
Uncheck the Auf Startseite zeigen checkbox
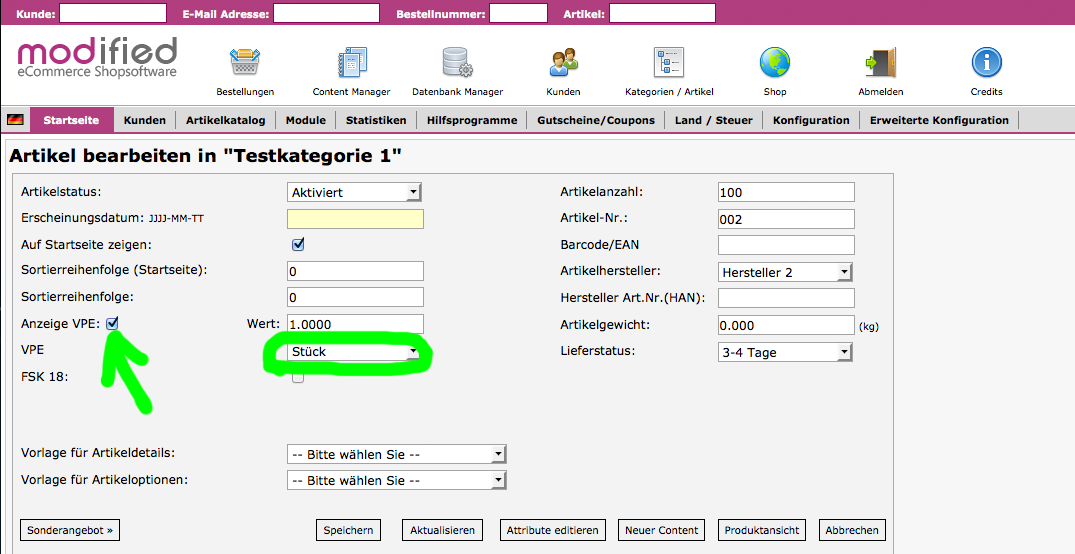pyautogui.click(x=297, y=244)
